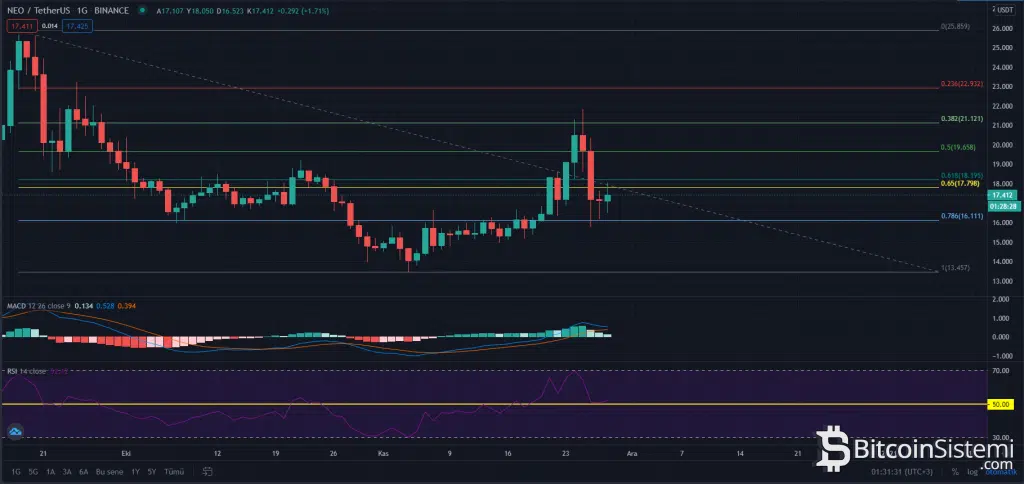Click the MACD histogram value 0.134
Image resolution: width=1024 pixels, height=484 pixels.
(84, 306)
